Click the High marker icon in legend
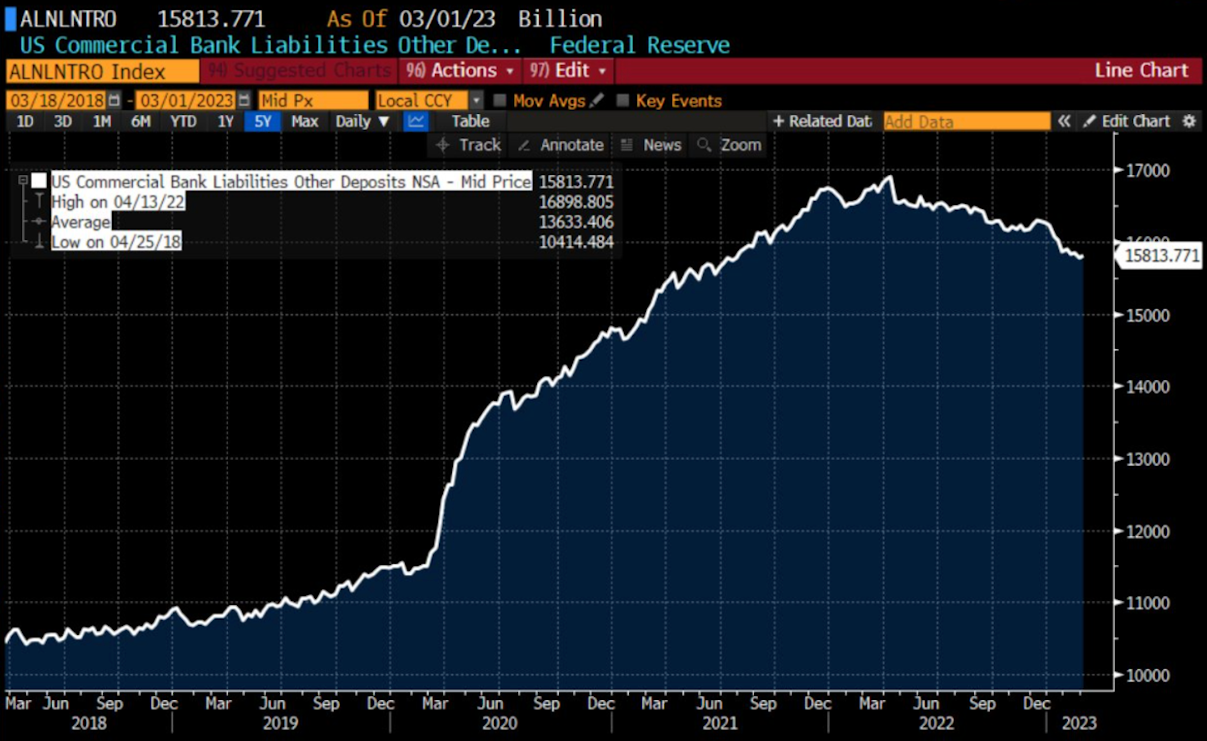This screenshot has height=741, width=1207. tap(40, 201)
